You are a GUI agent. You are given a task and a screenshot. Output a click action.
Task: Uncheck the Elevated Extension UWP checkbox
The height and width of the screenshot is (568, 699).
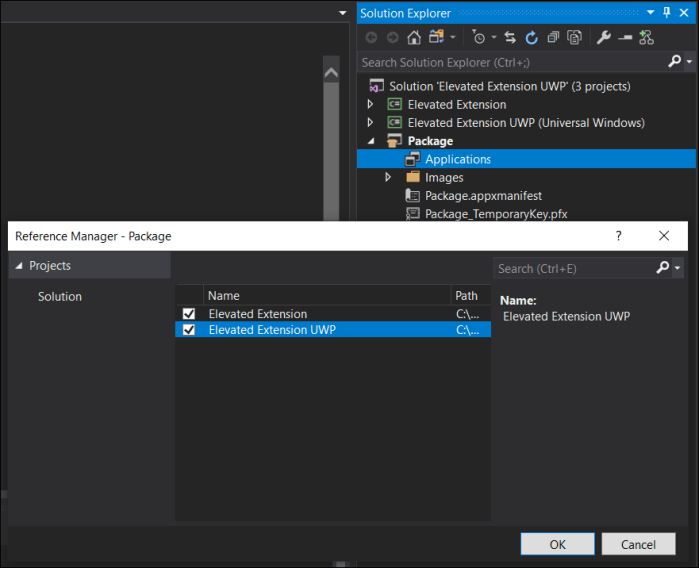(x=189, y=330)
